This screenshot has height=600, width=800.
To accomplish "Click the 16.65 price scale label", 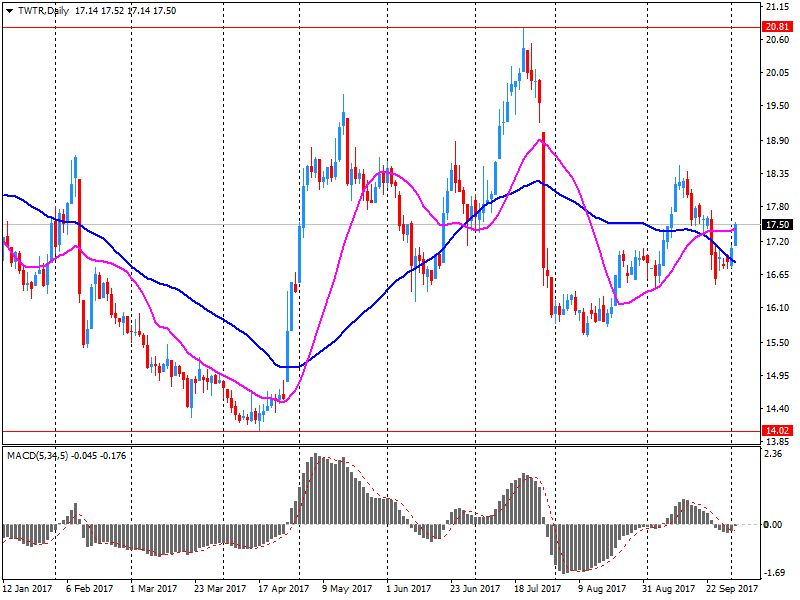I will pyautogui.click(x=778, y=274).
